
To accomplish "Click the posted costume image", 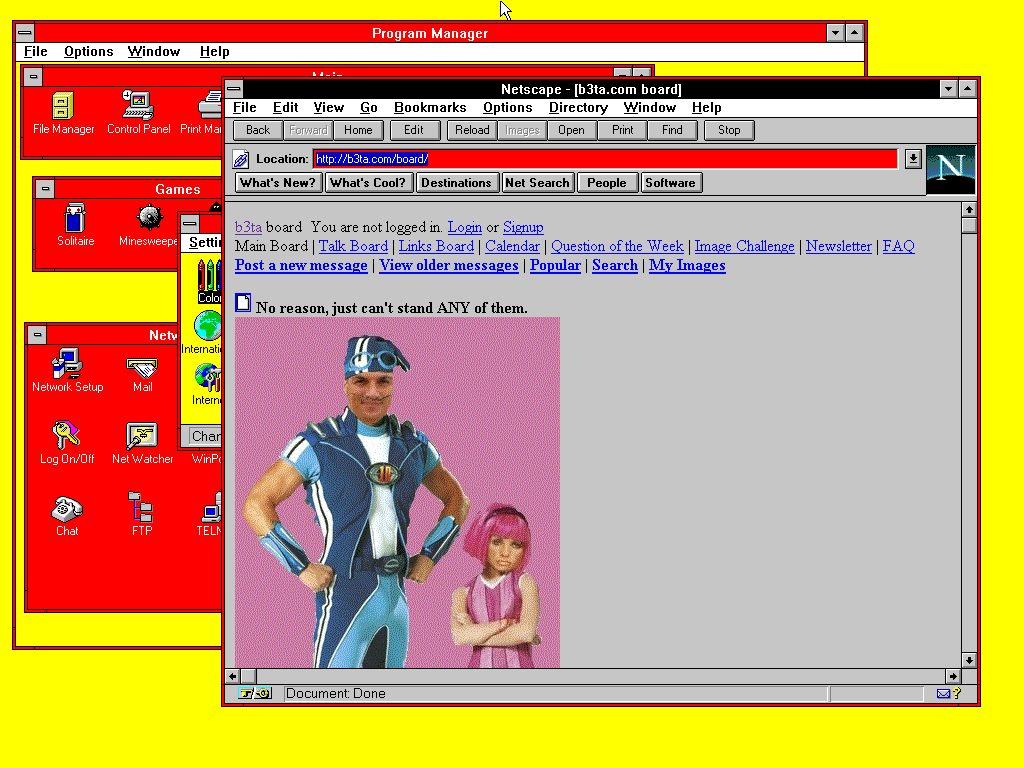I will (x=397, y=492).
